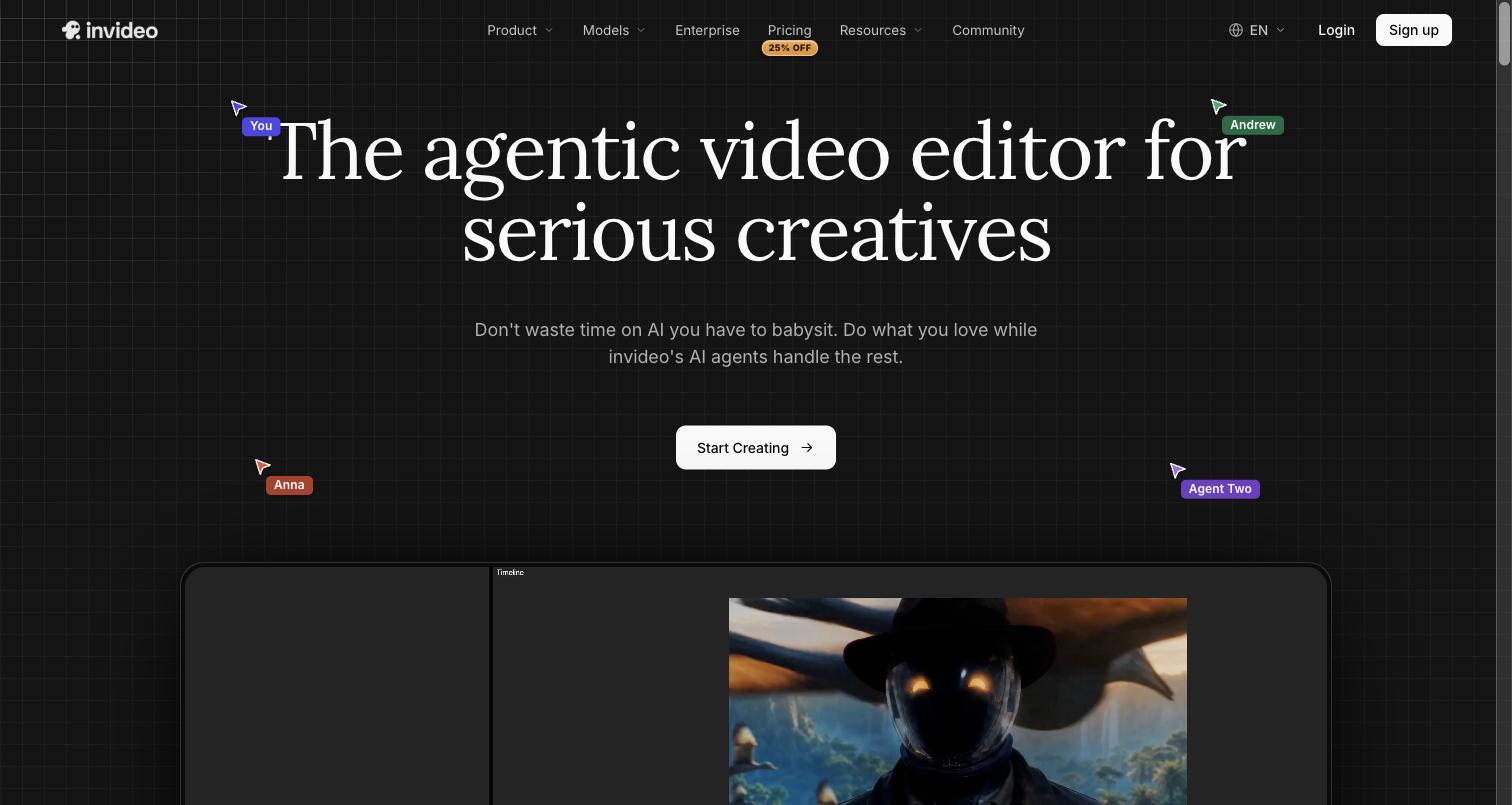Click the Agent Two cursor label
Viewport: 1512px width, 805px height.
(1220, 489)
